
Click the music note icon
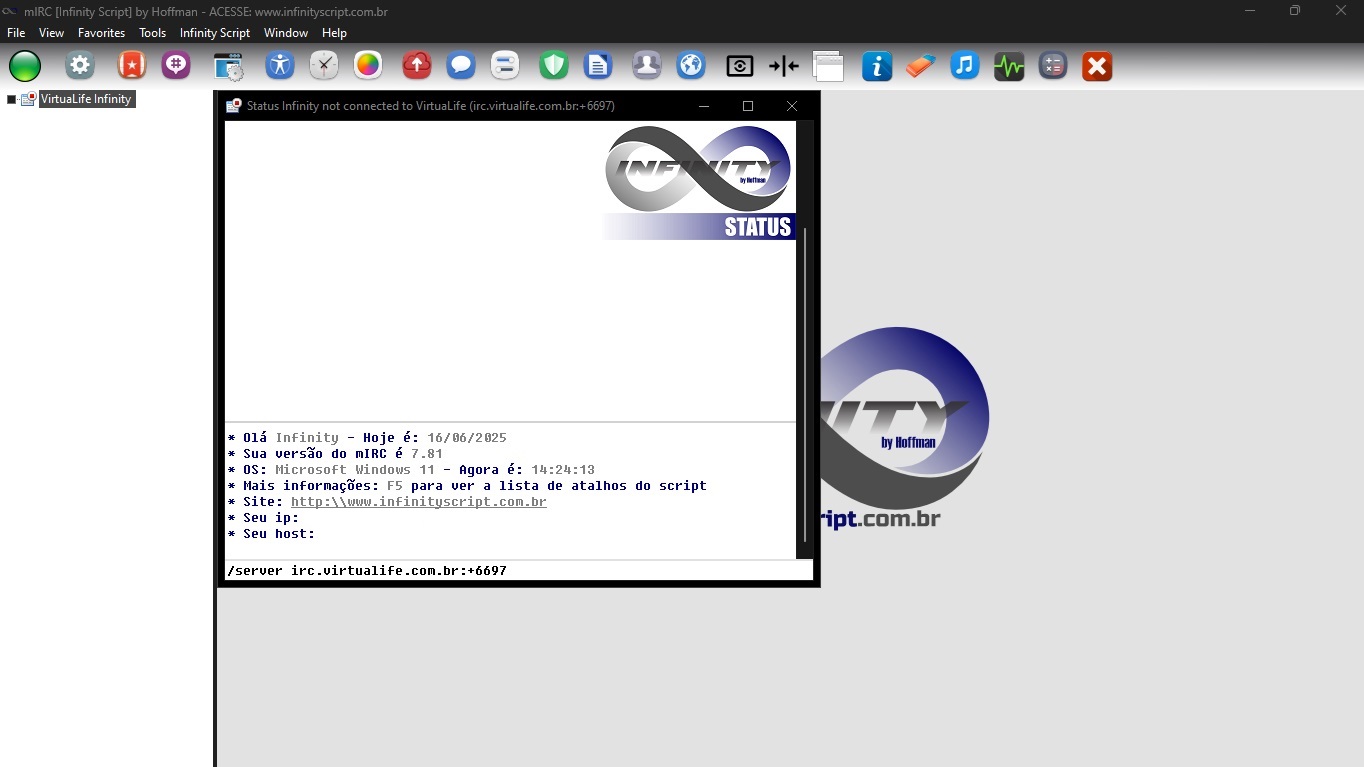964,67
